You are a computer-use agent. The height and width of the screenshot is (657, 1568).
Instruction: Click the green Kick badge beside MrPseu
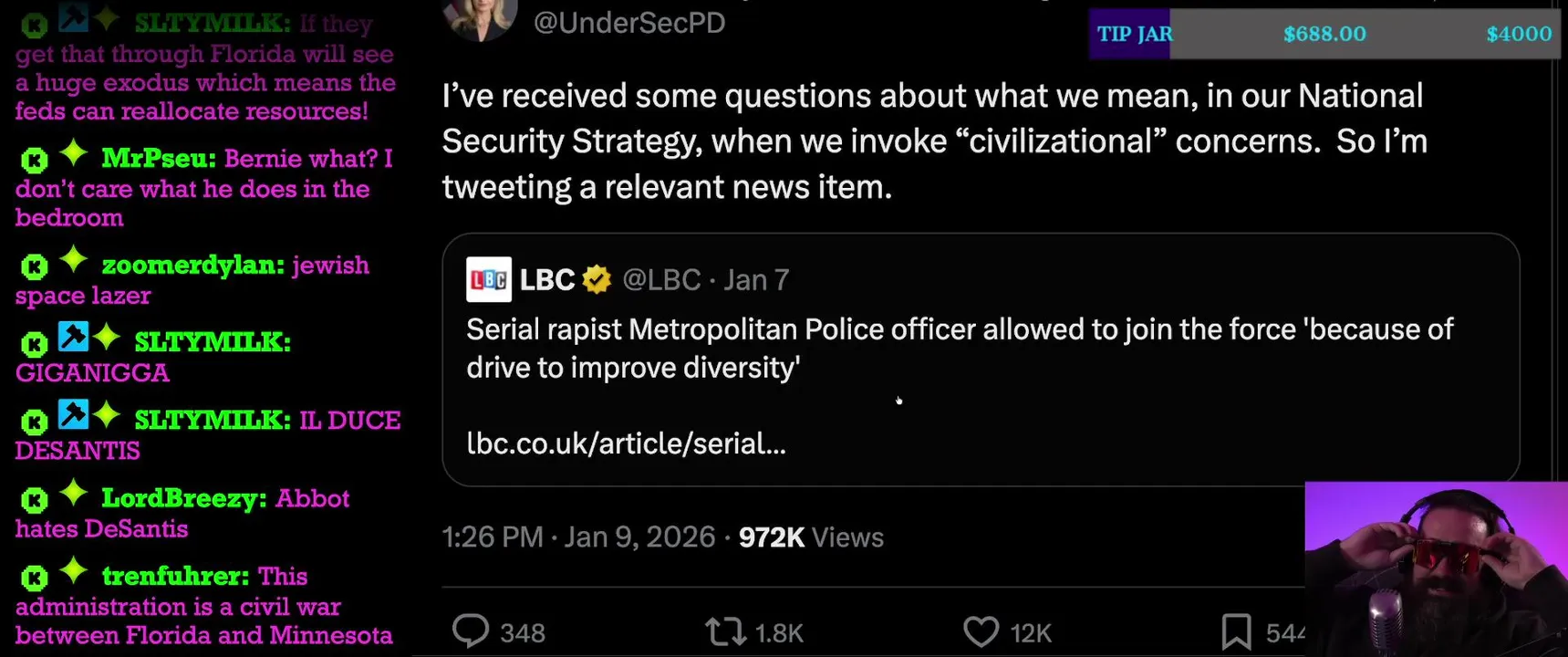click(x=34, y=162)
